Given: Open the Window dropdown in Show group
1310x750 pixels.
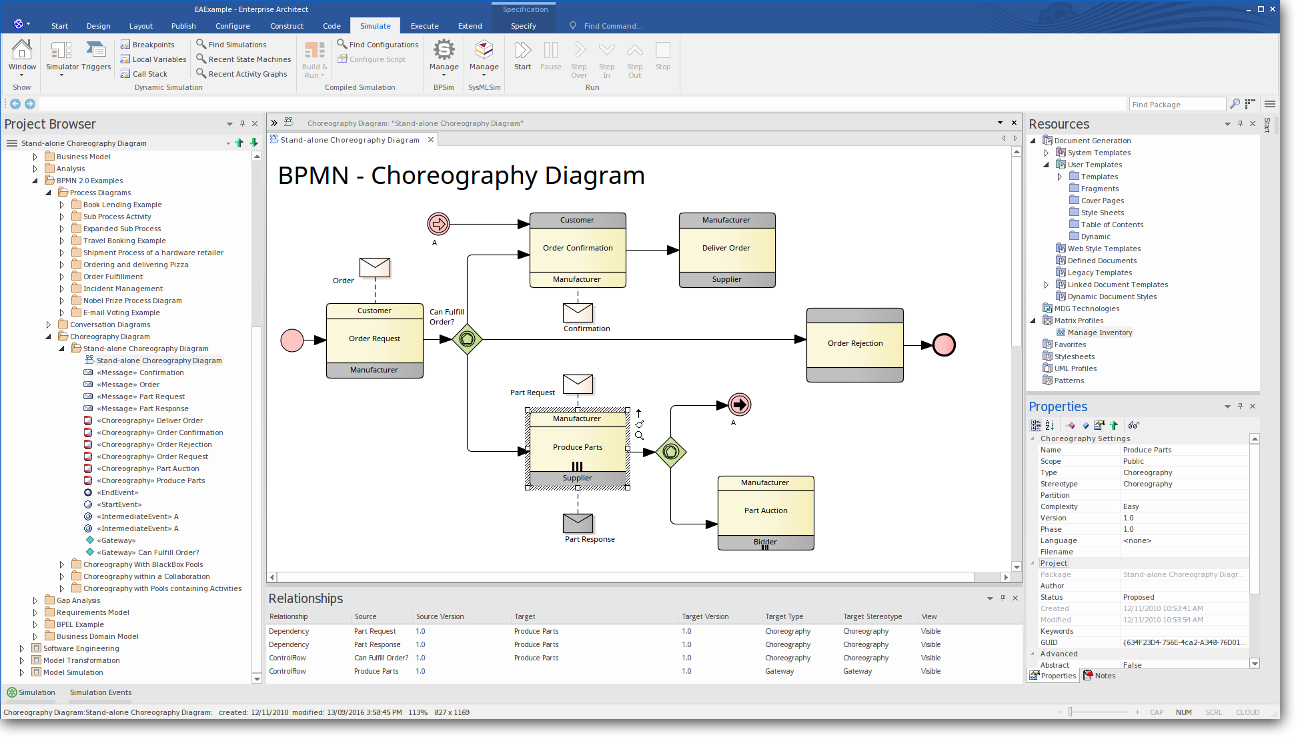Looking at the screenshot, I should (22, 75).
